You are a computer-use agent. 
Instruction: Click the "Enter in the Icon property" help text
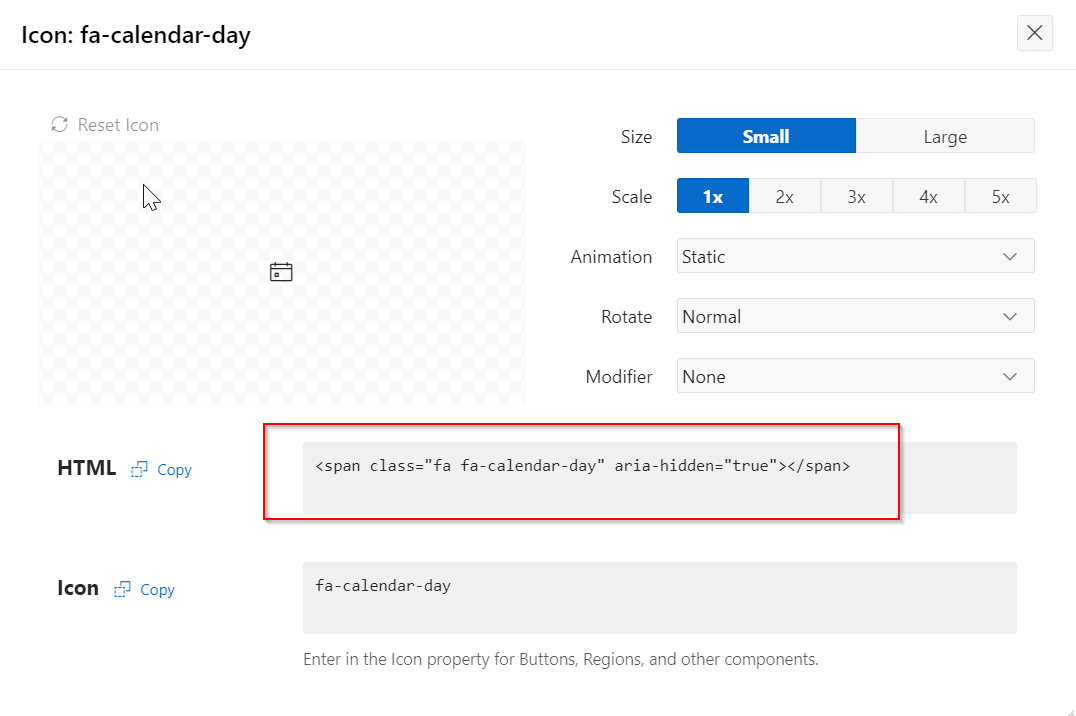561,659
